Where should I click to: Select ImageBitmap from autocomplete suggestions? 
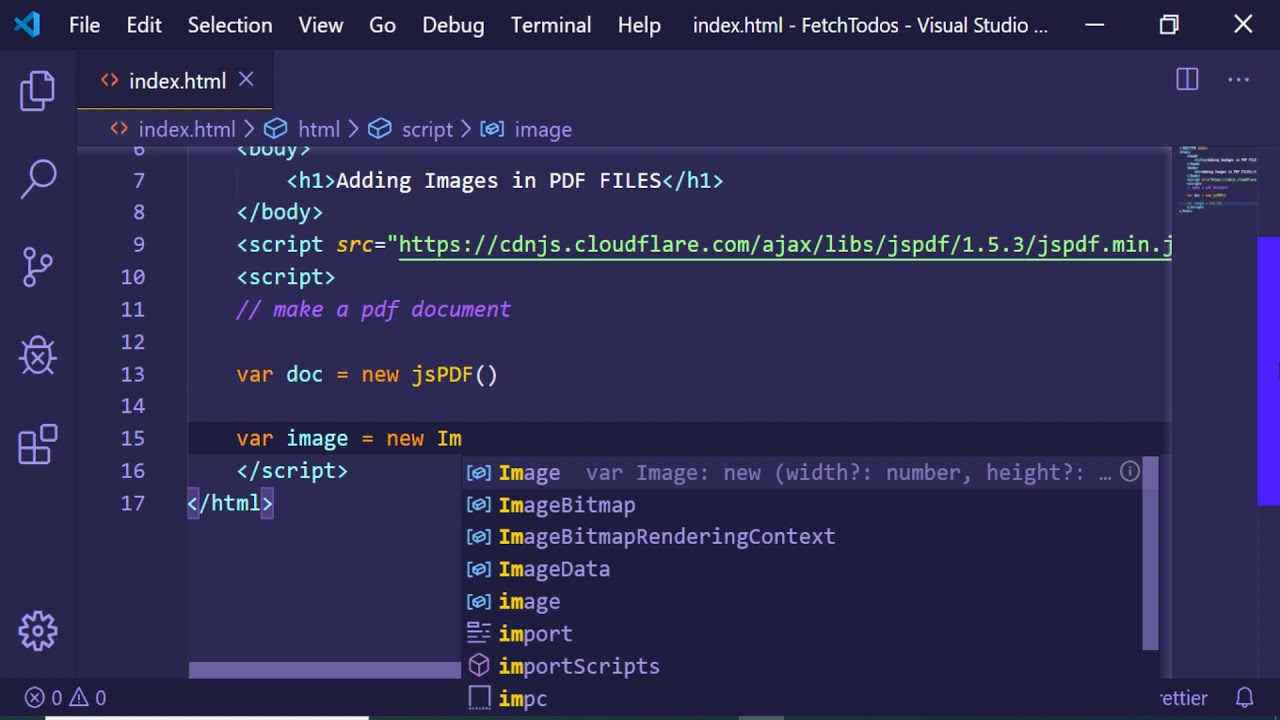566,505
